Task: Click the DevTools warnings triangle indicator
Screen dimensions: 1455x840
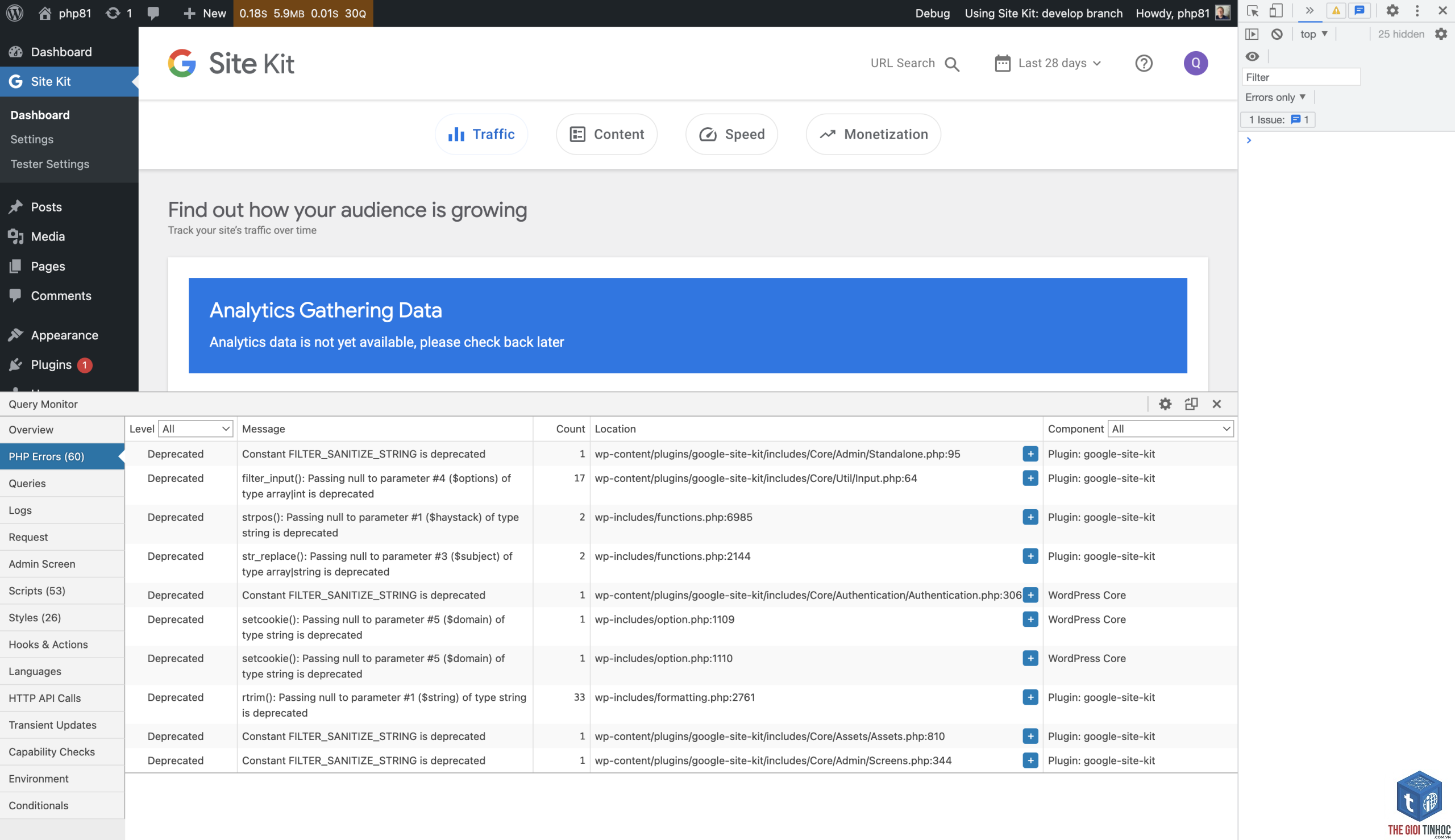Action: (x=1336, y=11)
